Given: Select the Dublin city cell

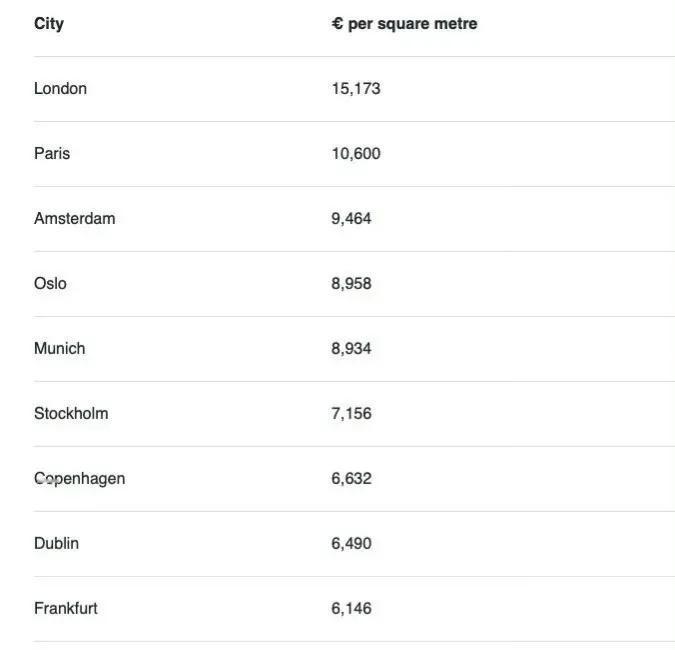Looking at the screenshot, I should tap(56, 544).
